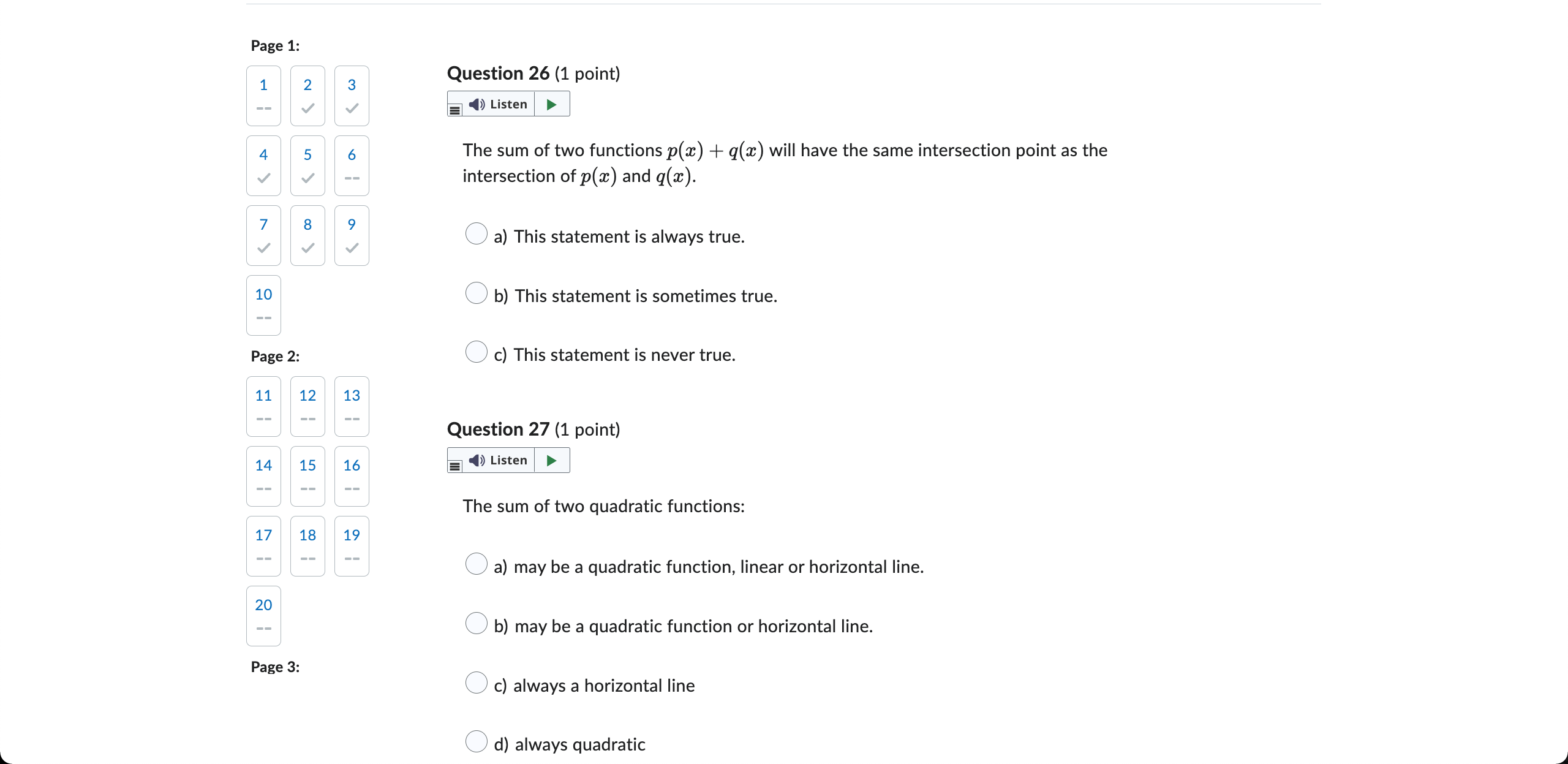Select d) always quadratic for Question 27

click(x=477, y=741)
